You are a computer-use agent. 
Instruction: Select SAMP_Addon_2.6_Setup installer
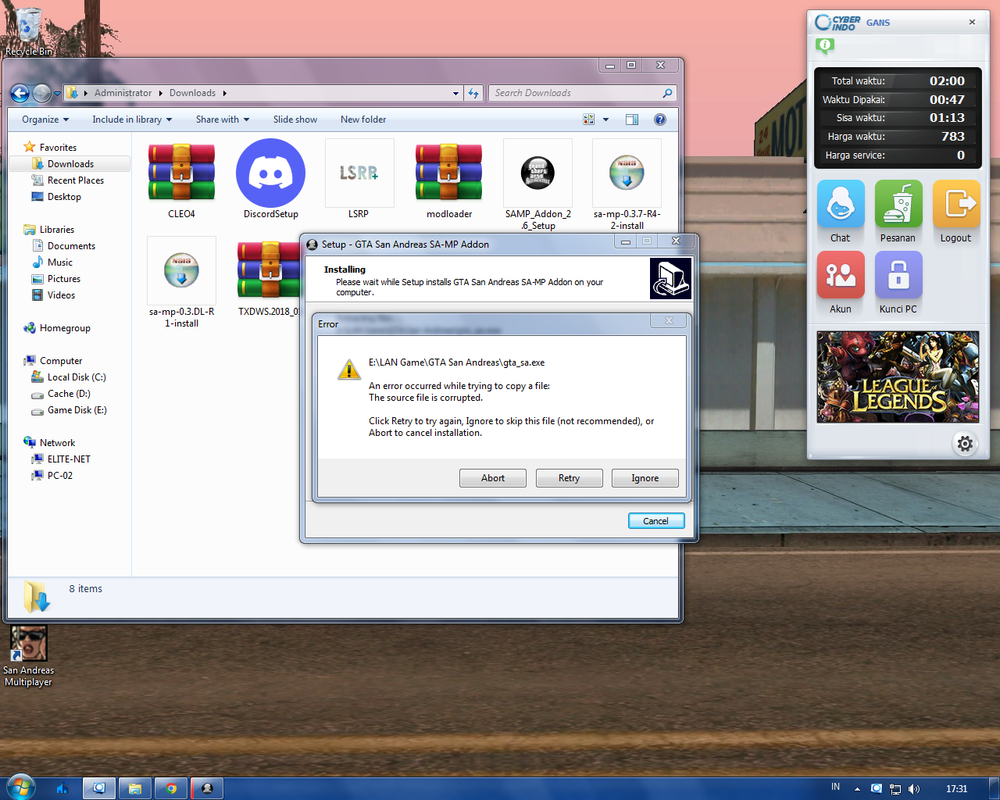[538, 173]
